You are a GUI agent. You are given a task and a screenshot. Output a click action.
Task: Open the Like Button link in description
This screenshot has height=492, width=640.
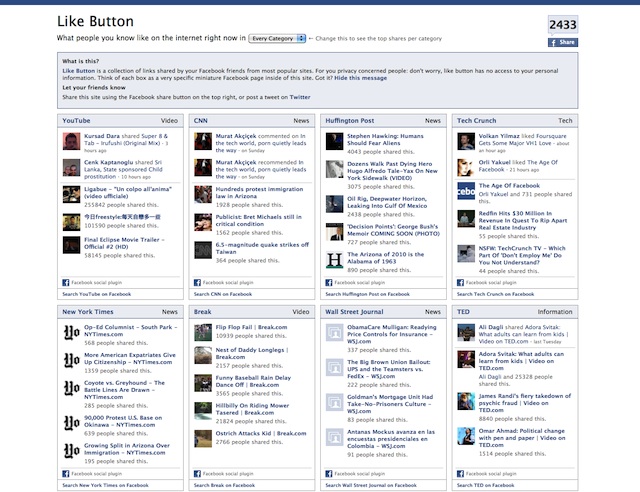(78, 71)
